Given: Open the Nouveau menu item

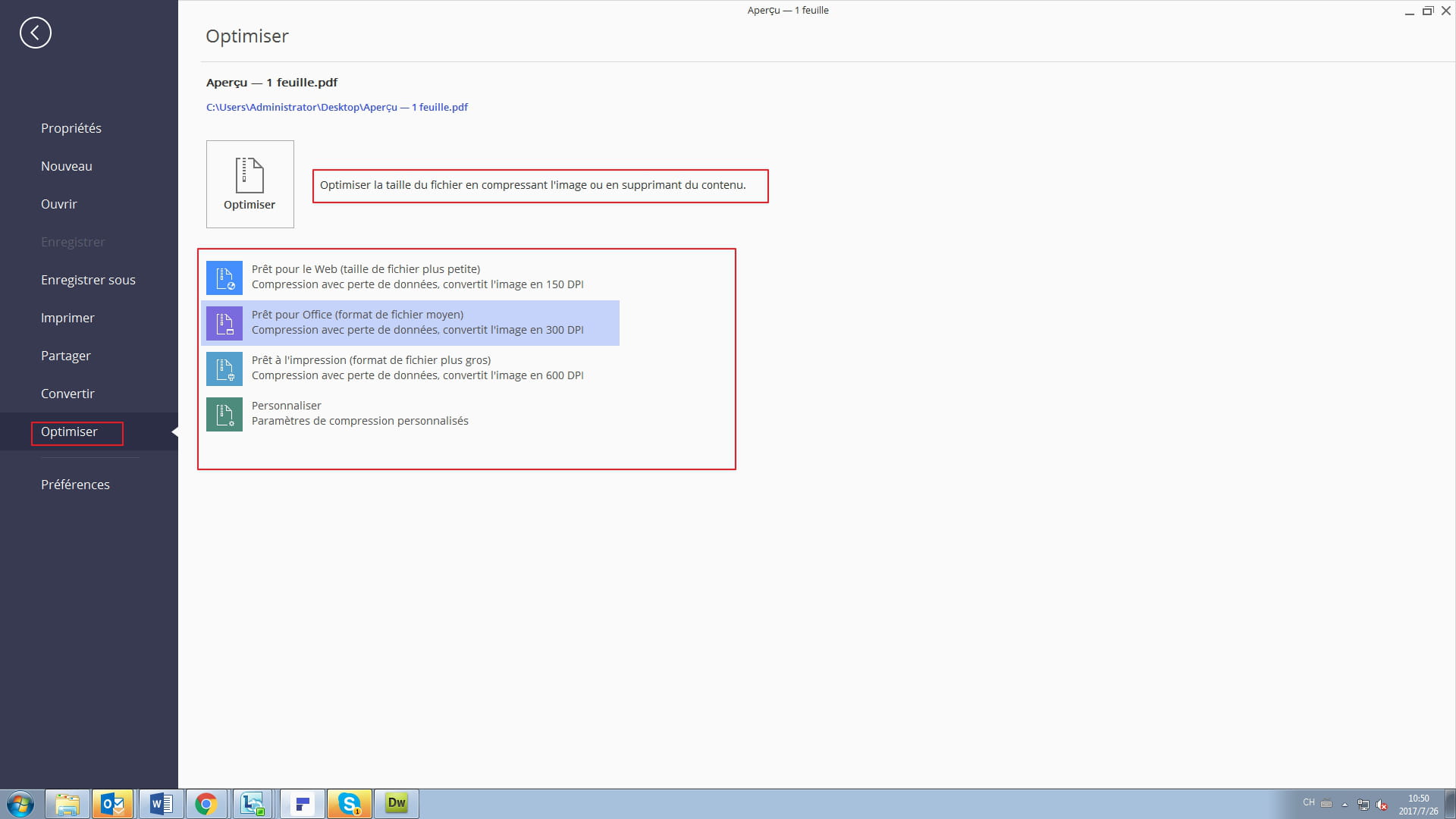Looking at the screenshot, I should point(67,166).
